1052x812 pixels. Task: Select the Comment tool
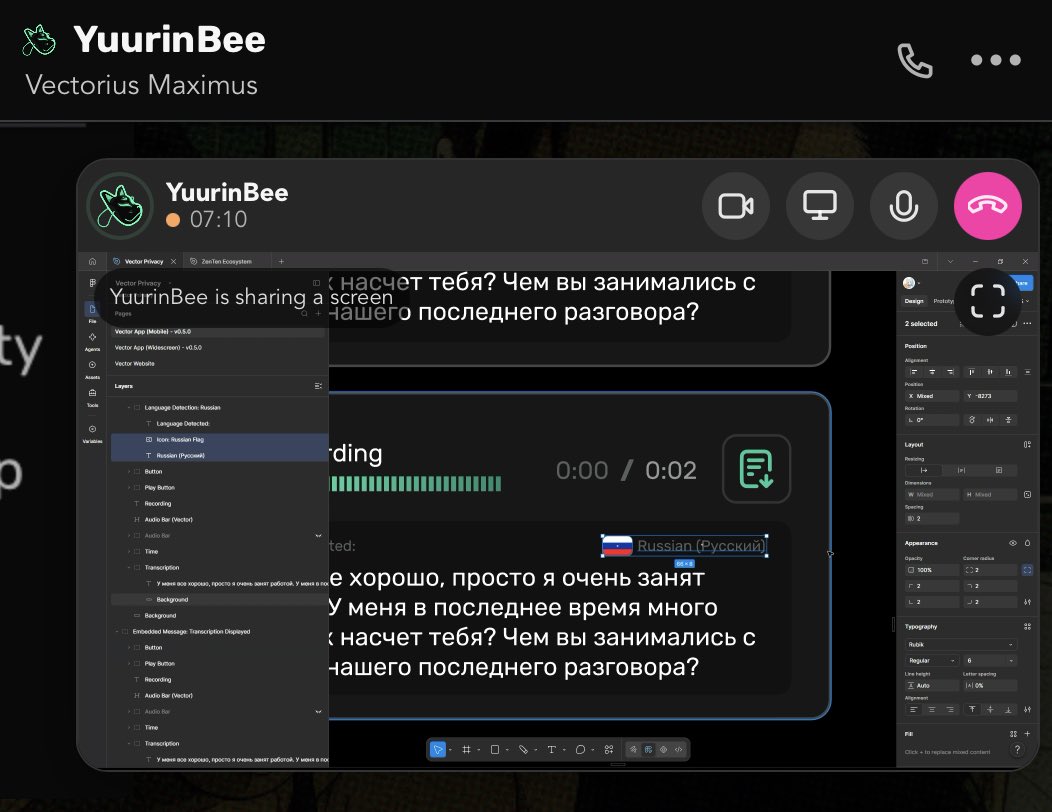[580, 750]
